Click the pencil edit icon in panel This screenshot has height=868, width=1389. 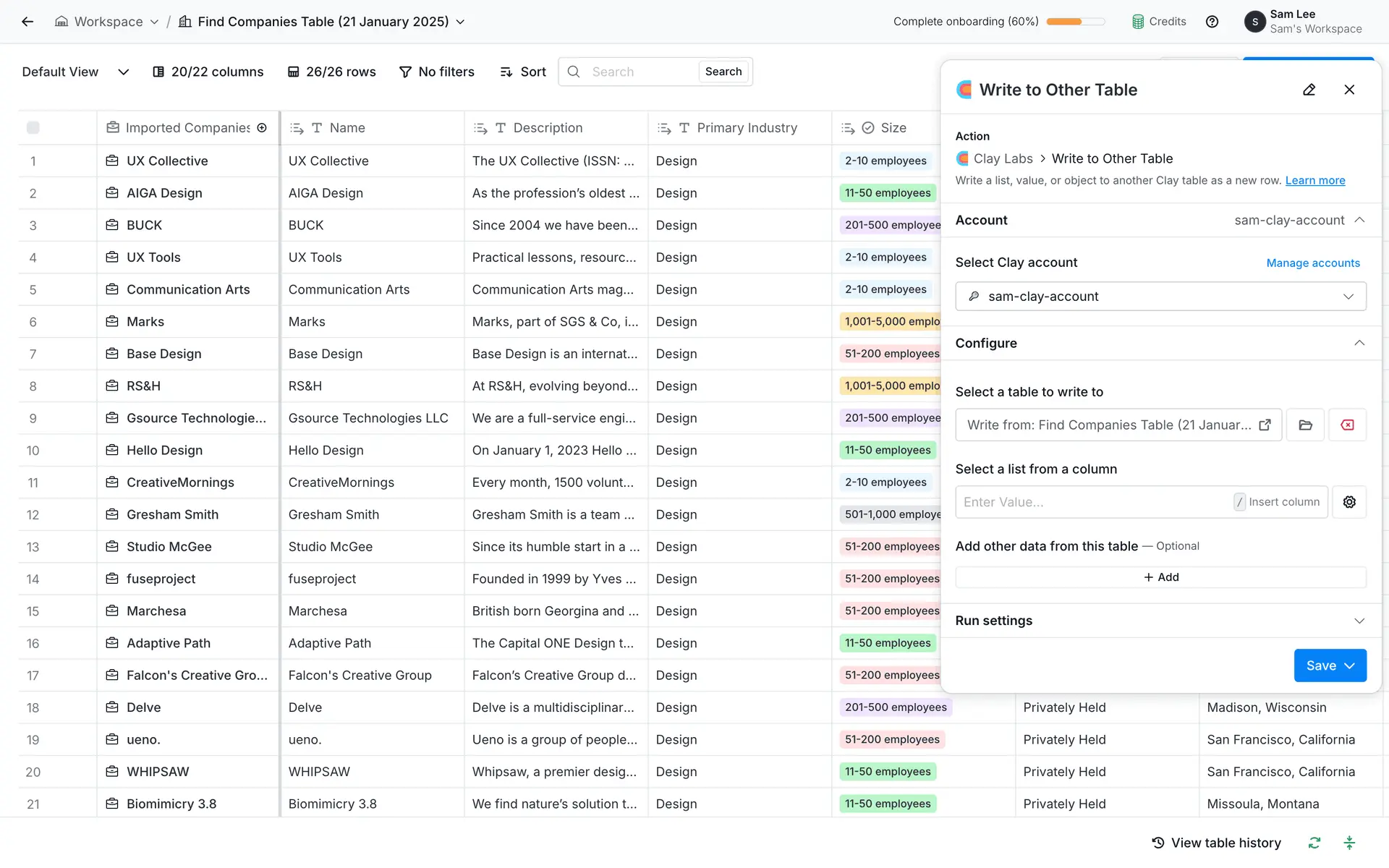[x=1309, y=90]
